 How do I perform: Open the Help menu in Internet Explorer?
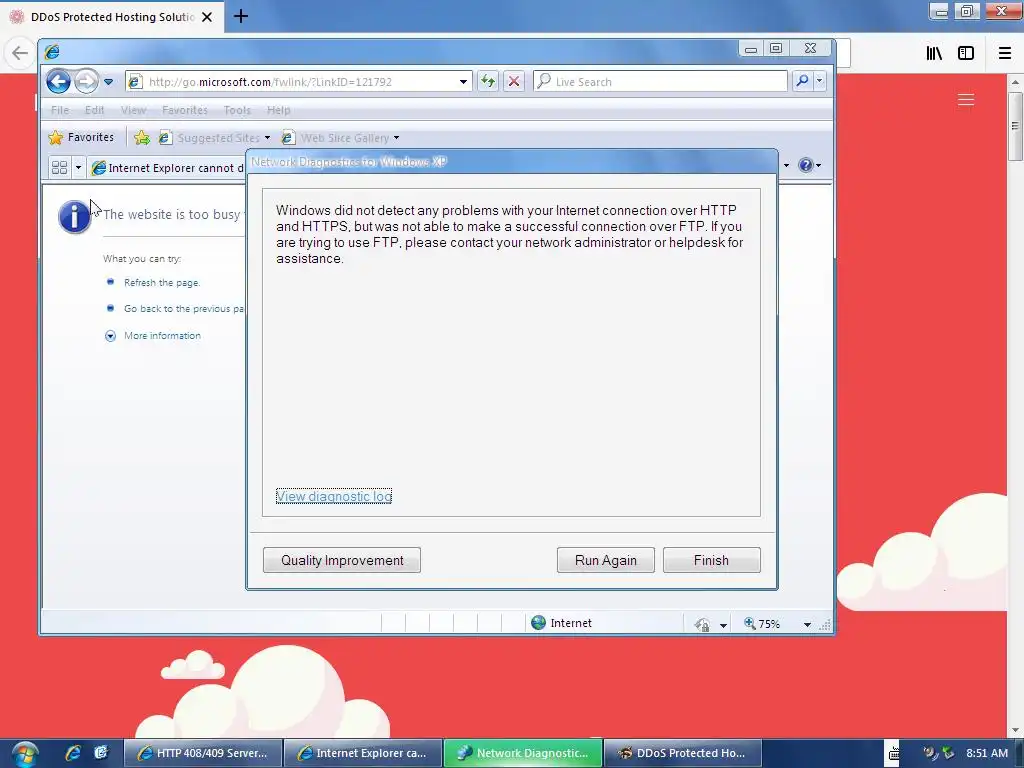coord(278,110)
